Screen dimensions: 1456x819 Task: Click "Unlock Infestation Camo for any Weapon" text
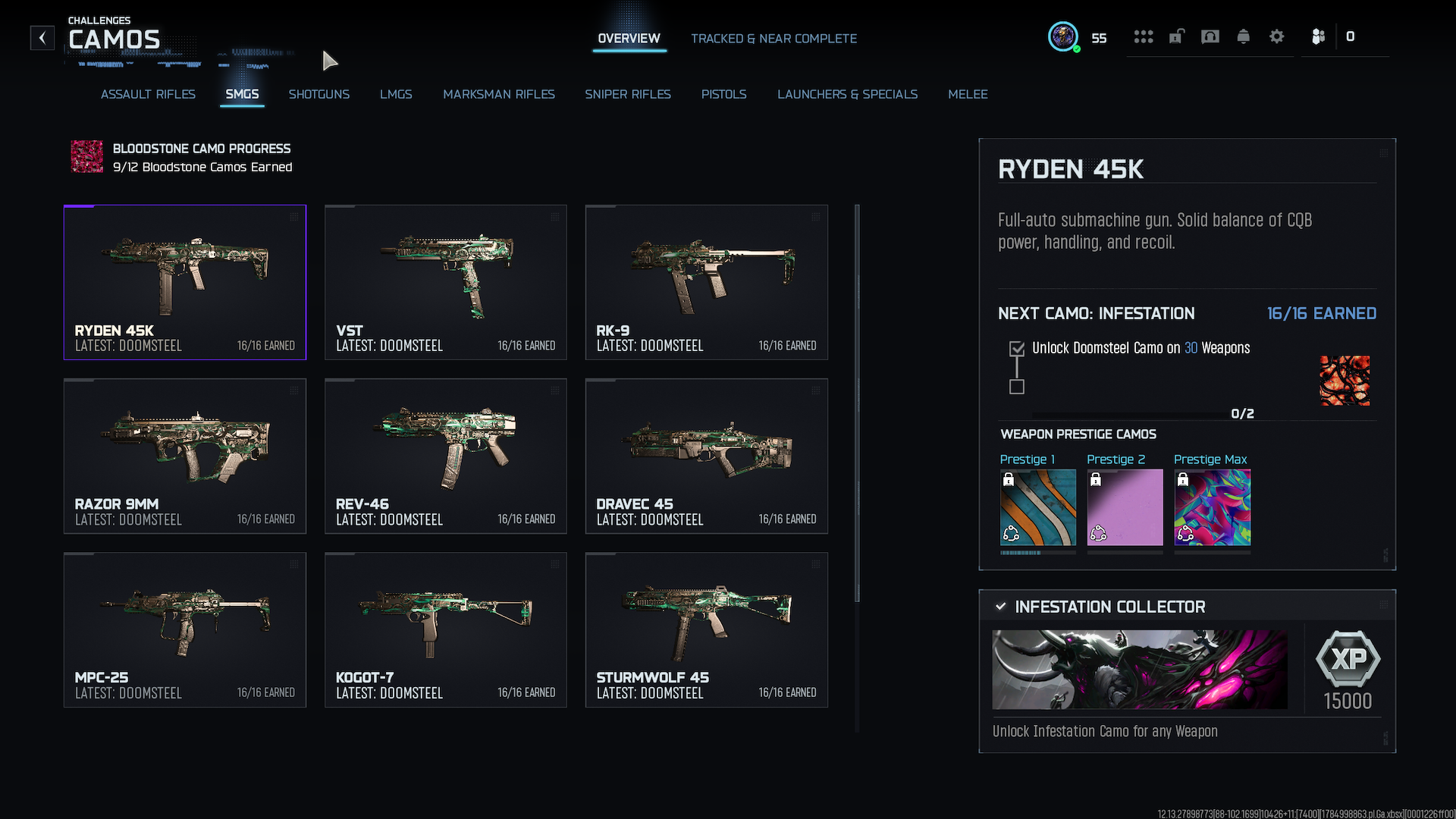tap(1105, 732)
